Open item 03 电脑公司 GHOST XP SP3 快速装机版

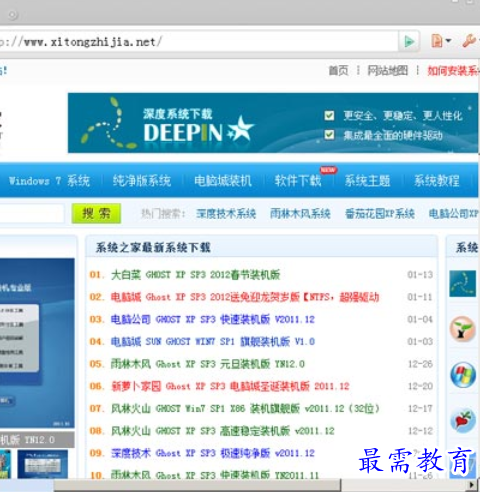click(x=213, y=319)
